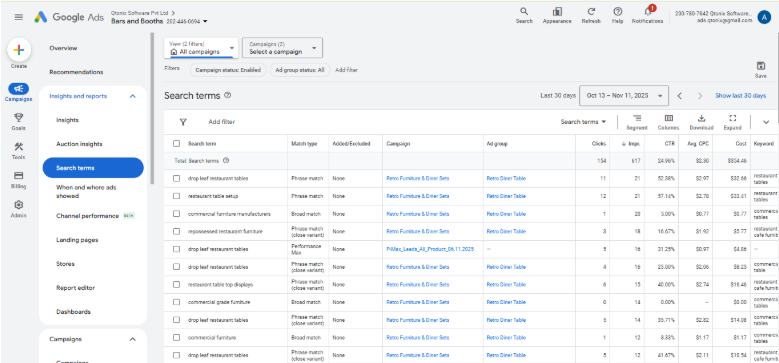Click the Search terms help icon
Image resolution: width=779 pixels, height=363 pixels.
point(228,95)
